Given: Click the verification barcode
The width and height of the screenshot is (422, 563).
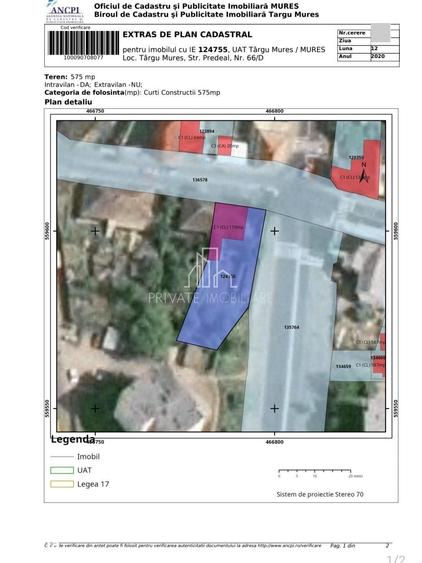Looking at the screenshot, I should (x=83, y=43).
